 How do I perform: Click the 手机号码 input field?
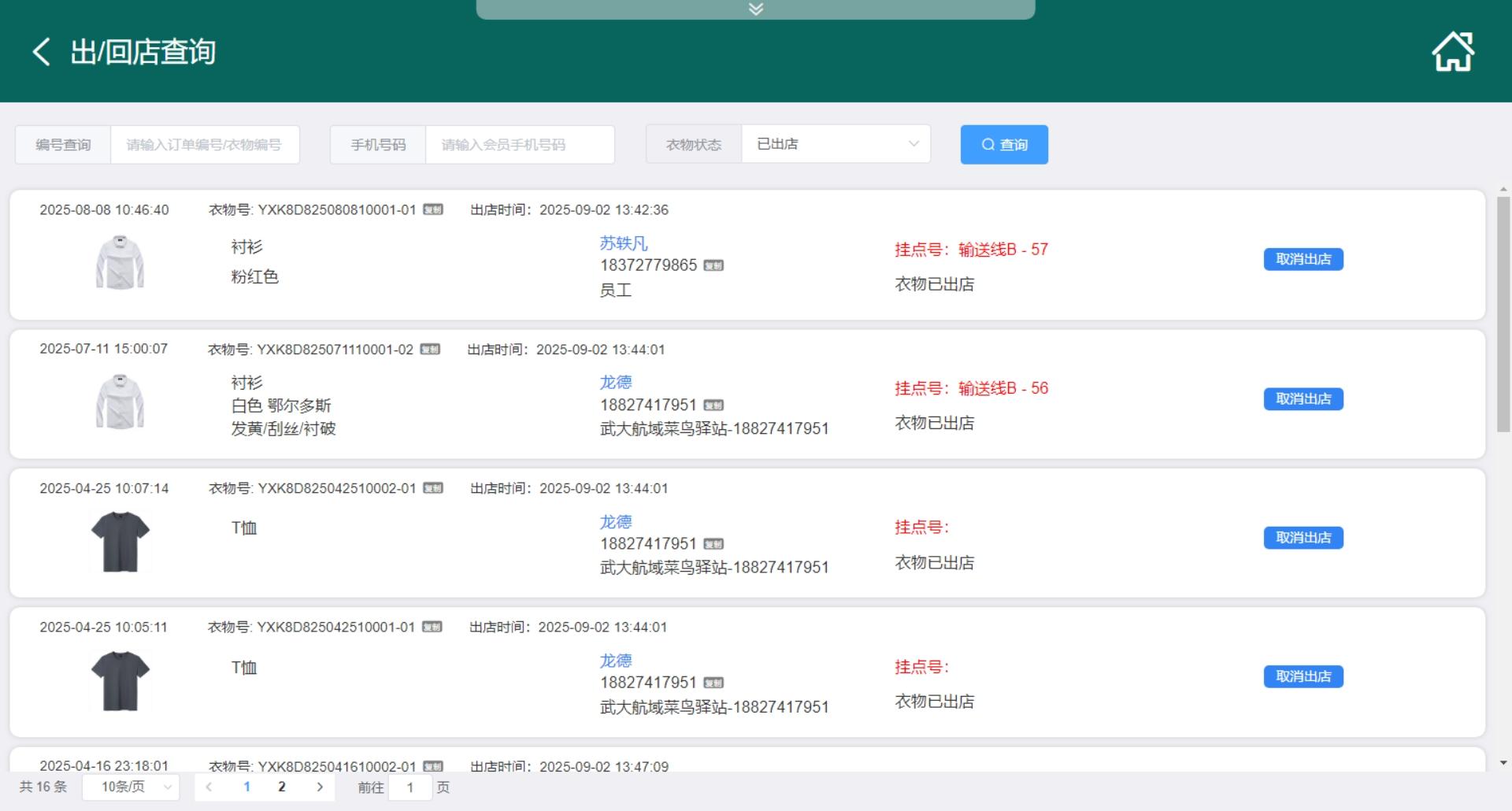point(520,145)
